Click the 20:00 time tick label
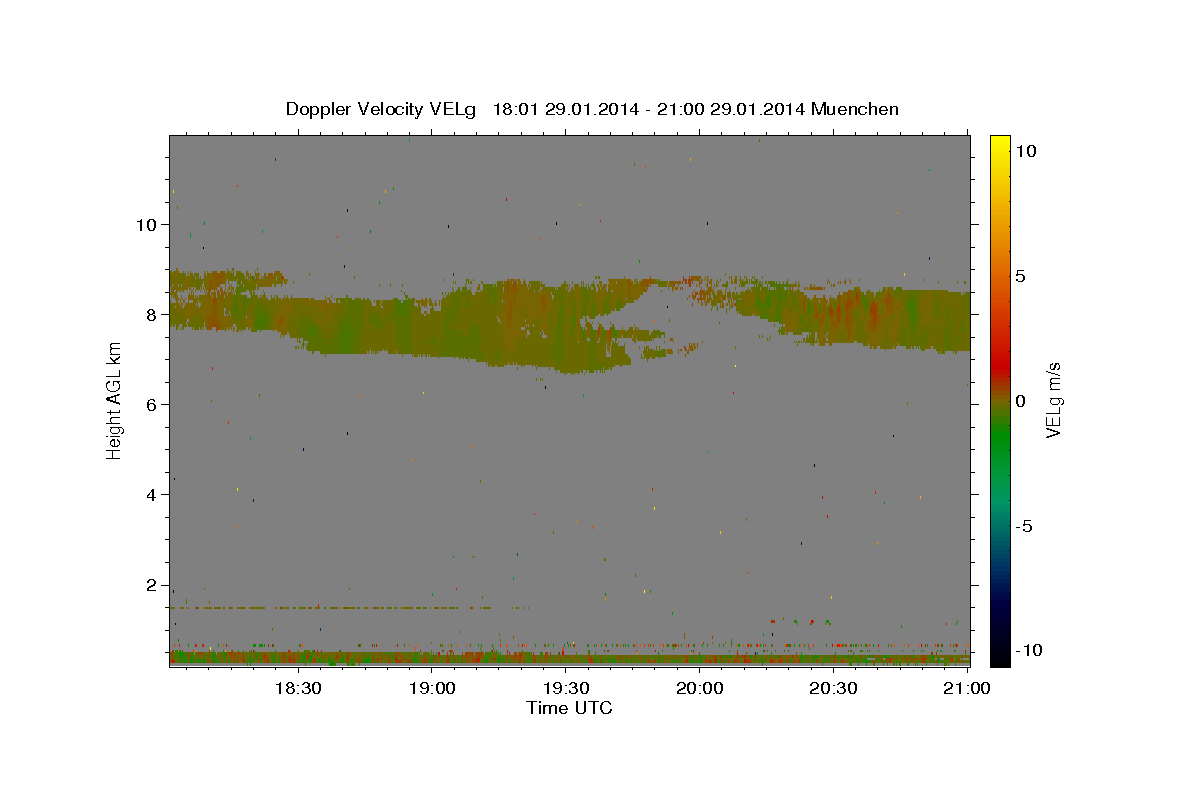The image size is (1200, 800). click(699, 688)
